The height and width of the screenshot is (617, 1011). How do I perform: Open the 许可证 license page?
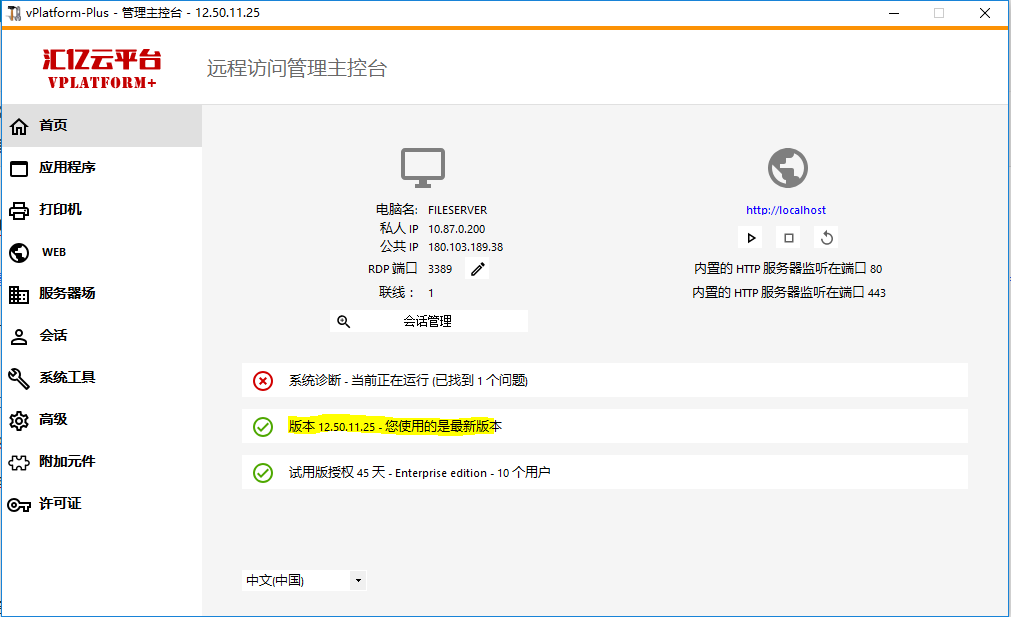click(x=60, y=504)
